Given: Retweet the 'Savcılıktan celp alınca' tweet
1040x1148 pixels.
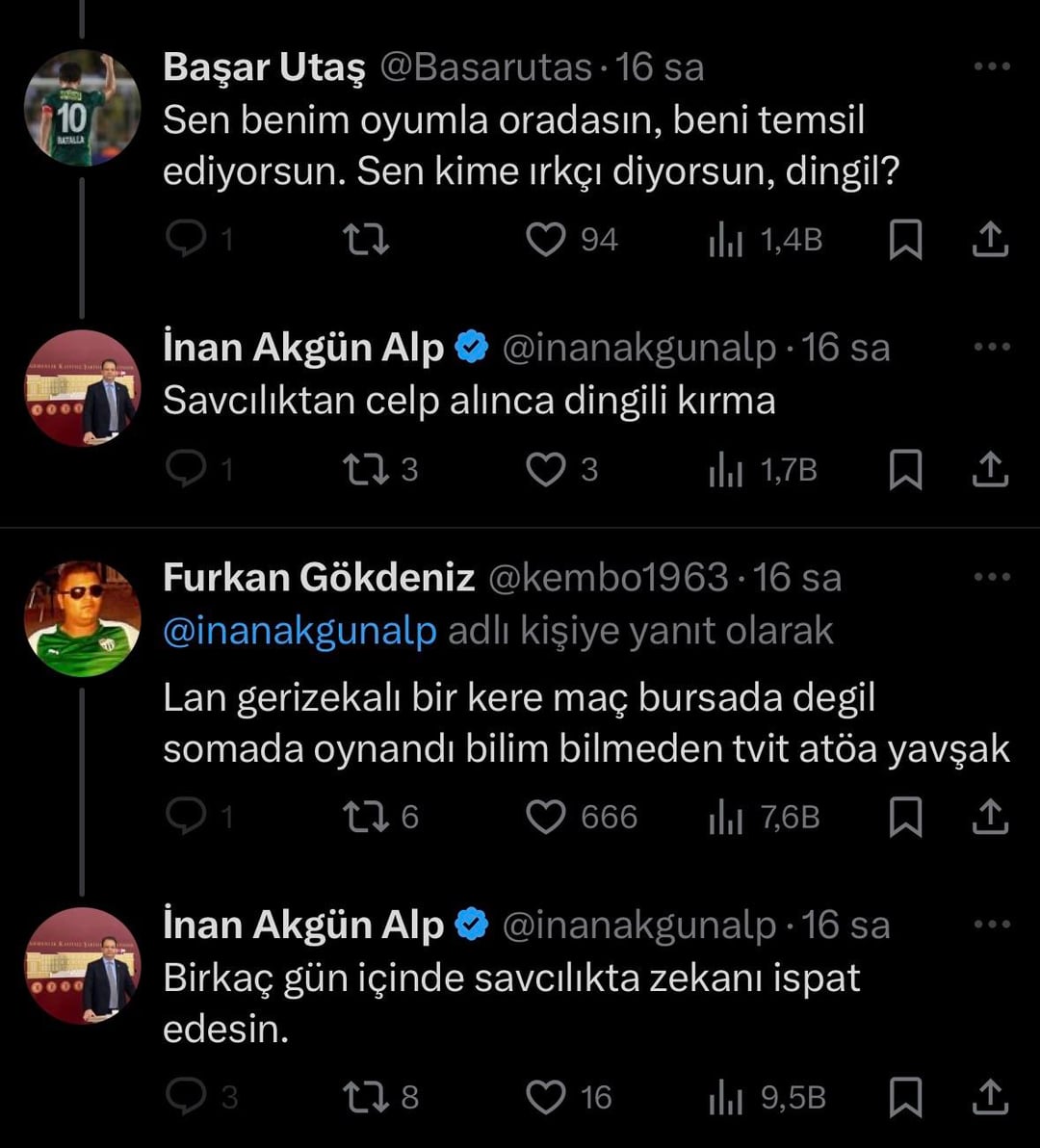Looking at the screenshot, I should 367,470.
